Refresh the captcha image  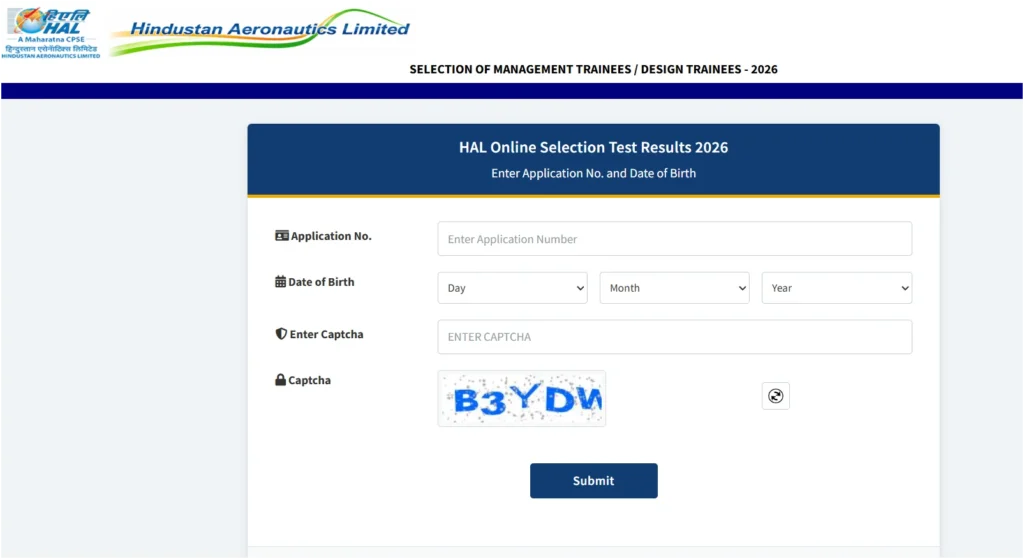click(775, 396)
